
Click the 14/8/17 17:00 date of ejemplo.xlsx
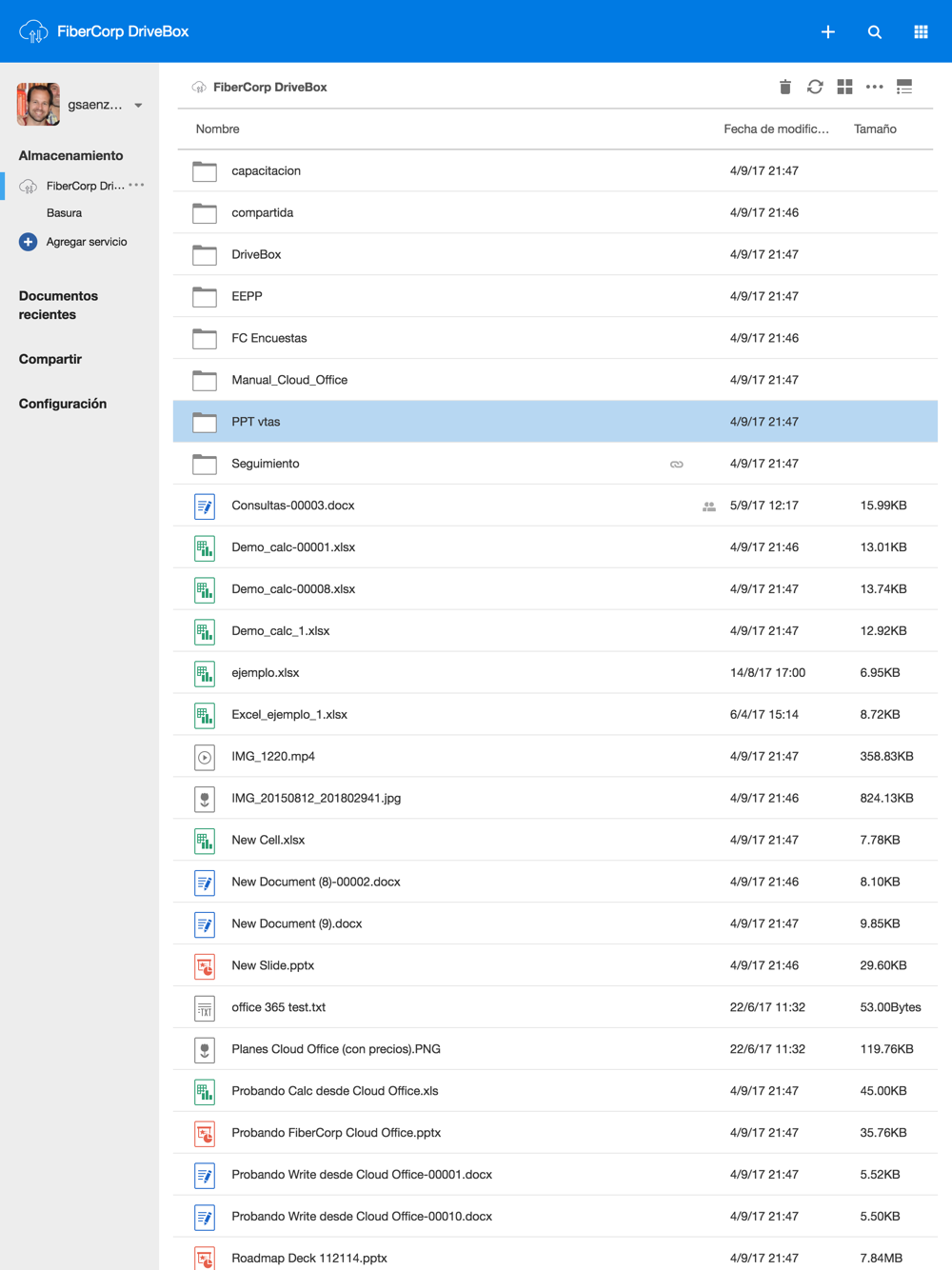[x=767, y=673]
